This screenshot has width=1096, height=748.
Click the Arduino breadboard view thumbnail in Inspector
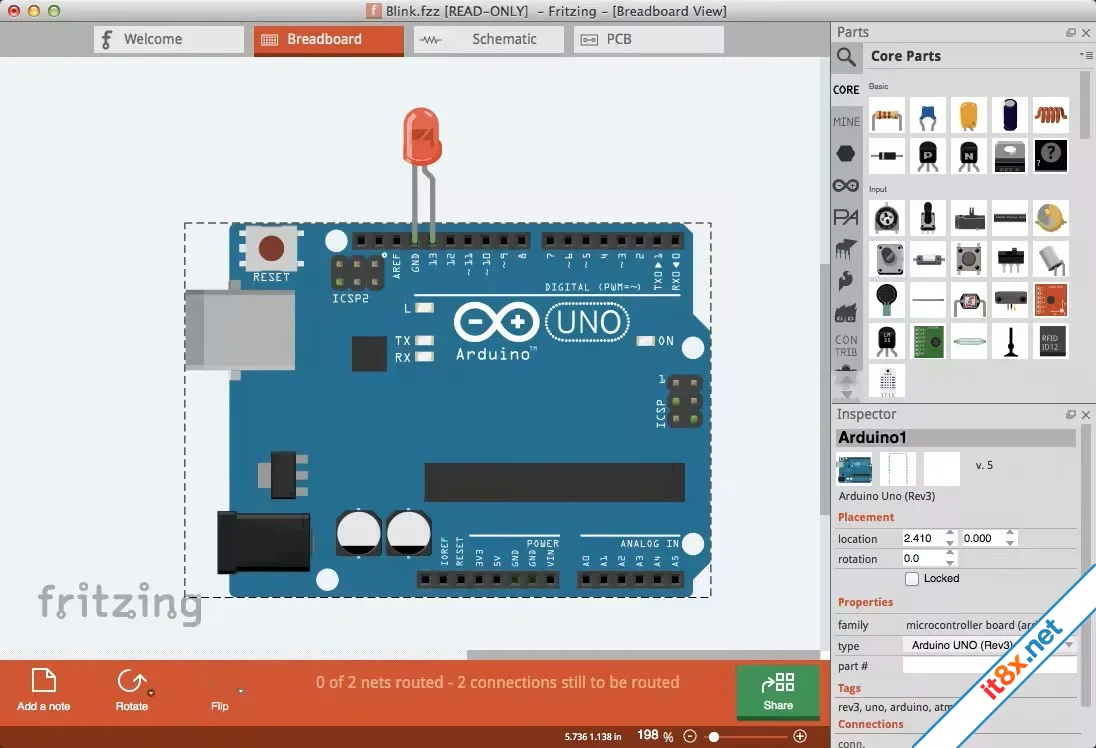pos(854,469)
